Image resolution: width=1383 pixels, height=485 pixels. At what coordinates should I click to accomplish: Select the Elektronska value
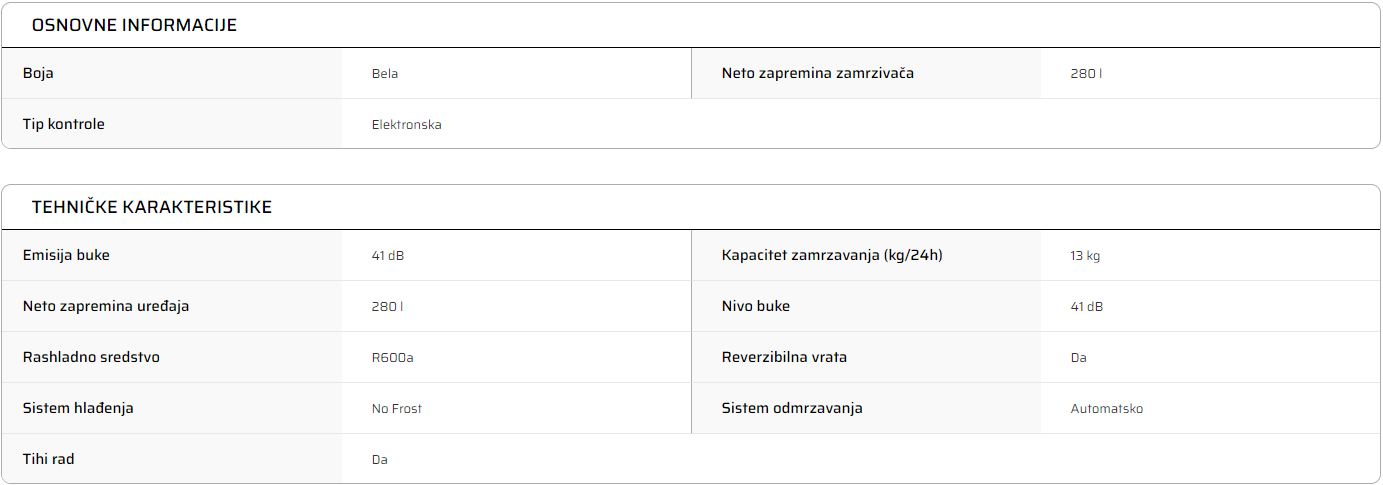[x=407, y=125]
